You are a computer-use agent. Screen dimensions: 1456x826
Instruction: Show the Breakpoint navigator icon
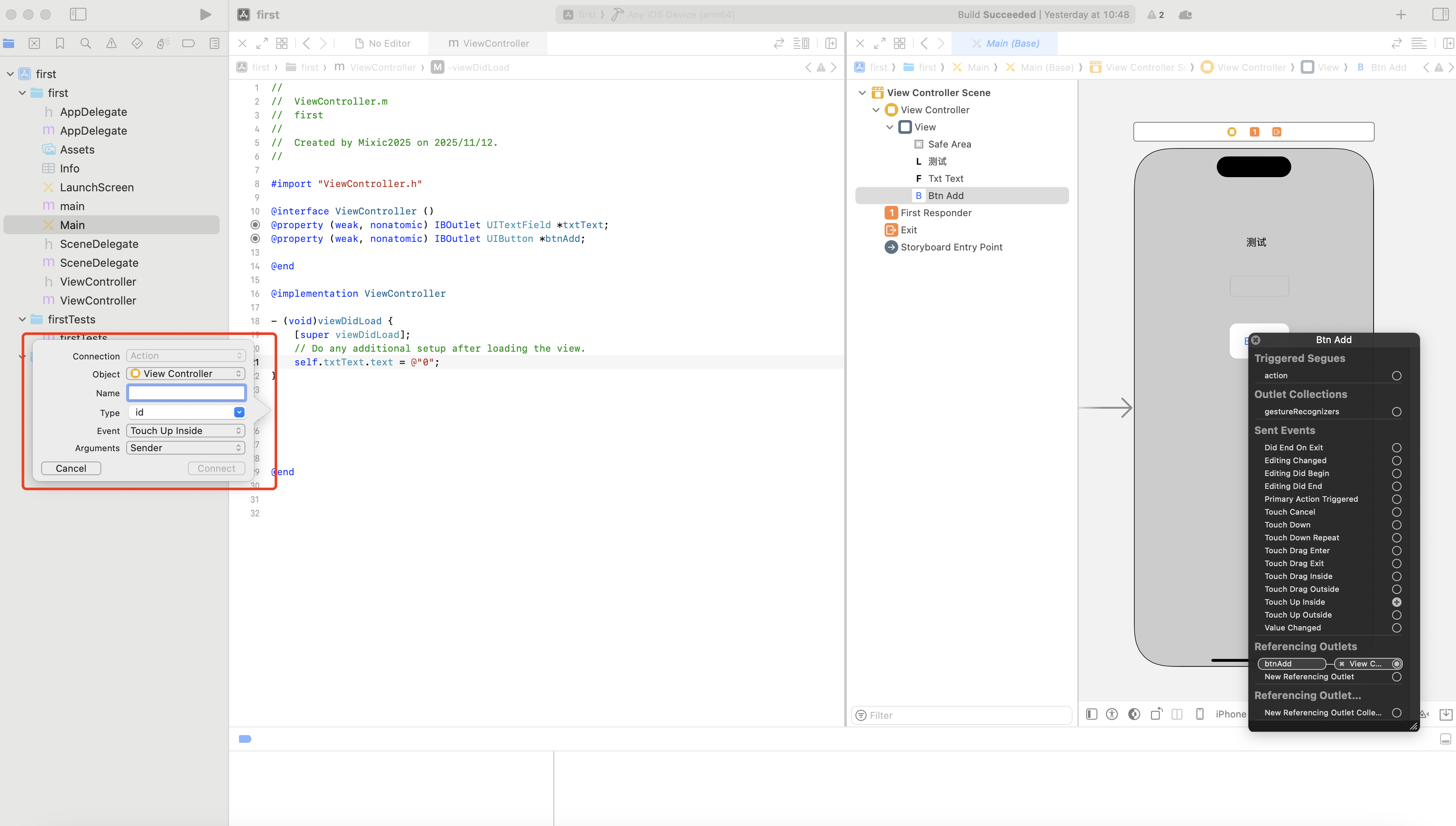(188, 43)
